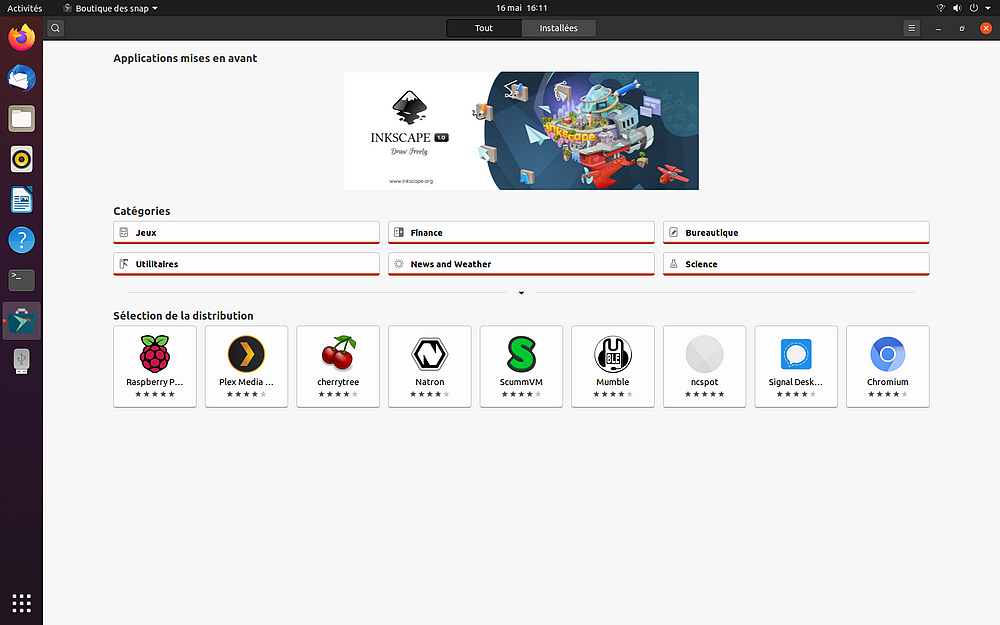This screenshot has width=1000, height=625.
Task: Click the Jeux category icon
Action: [124, 233]
